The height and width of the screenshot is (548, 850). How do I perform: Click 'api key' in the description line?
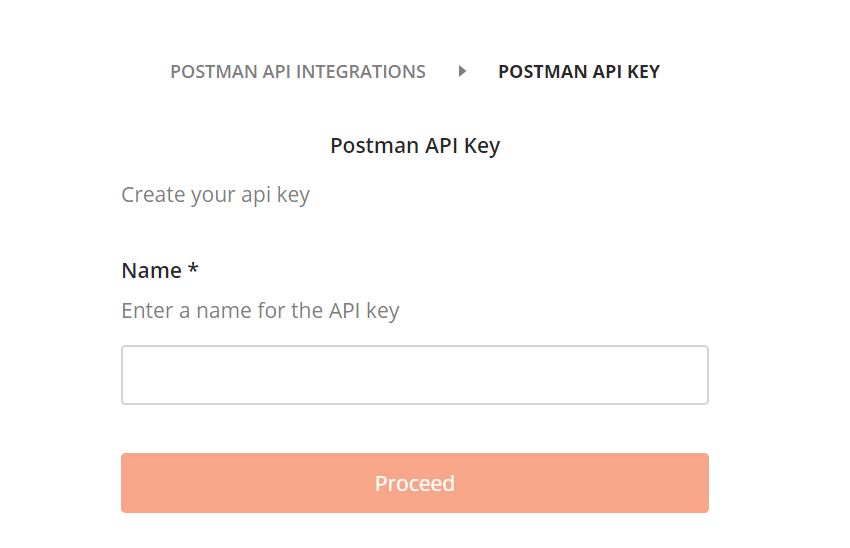(x=276, y=194)
